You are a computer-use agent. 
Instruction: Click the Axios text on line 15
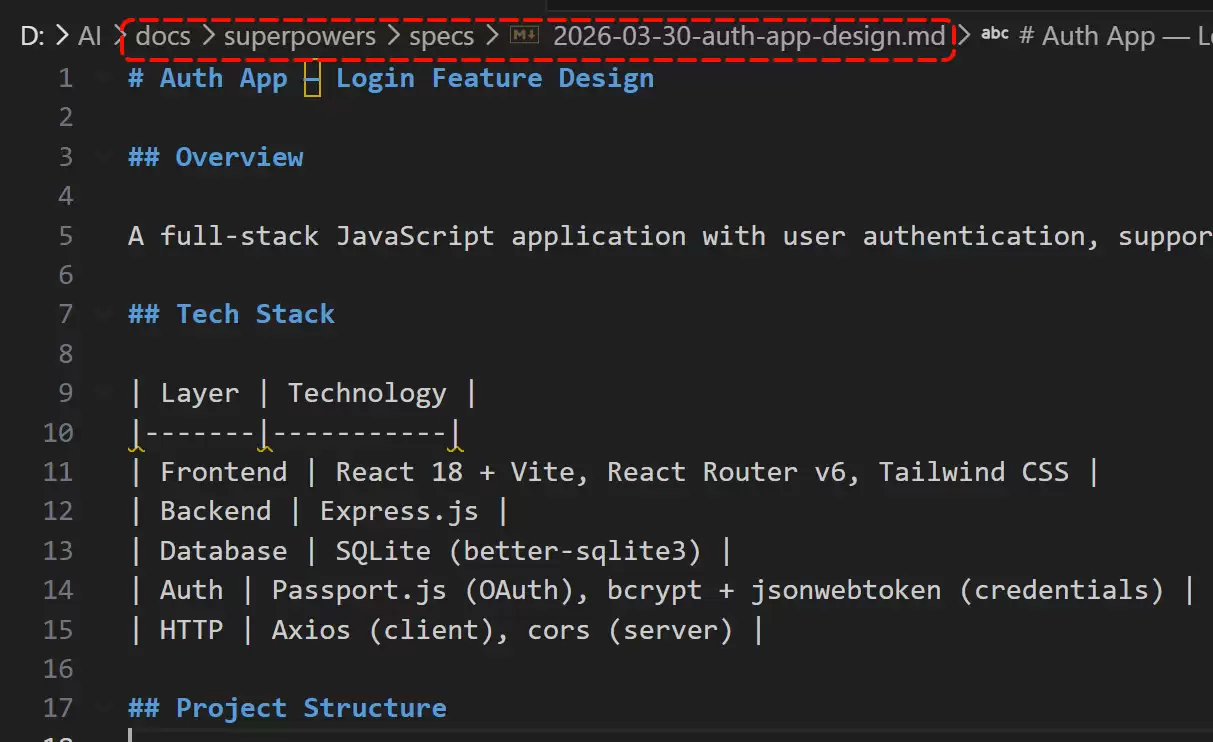pos(311,630)
